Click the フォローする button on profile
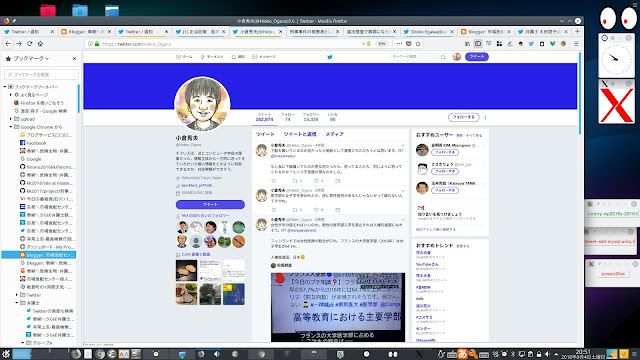Viewport: 640px width, 360px height. tap(463, 117)
